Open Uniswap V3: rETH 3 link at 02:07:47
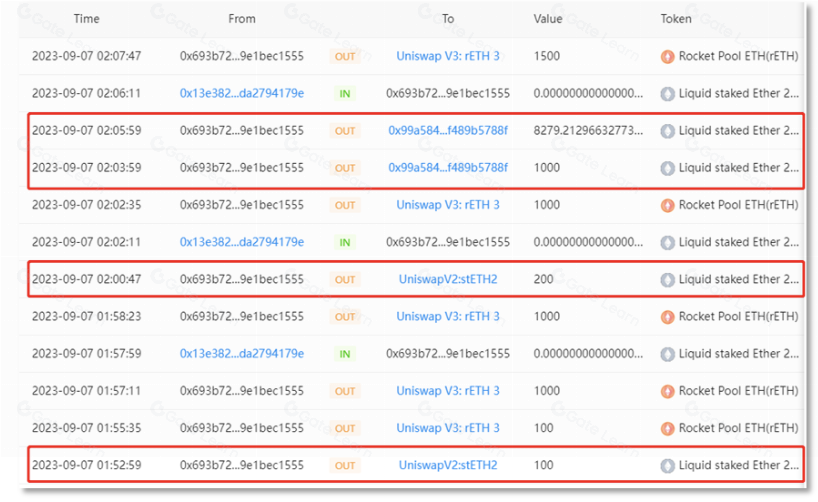The height and width of the screenshot is (502, 818). [448, 56]
